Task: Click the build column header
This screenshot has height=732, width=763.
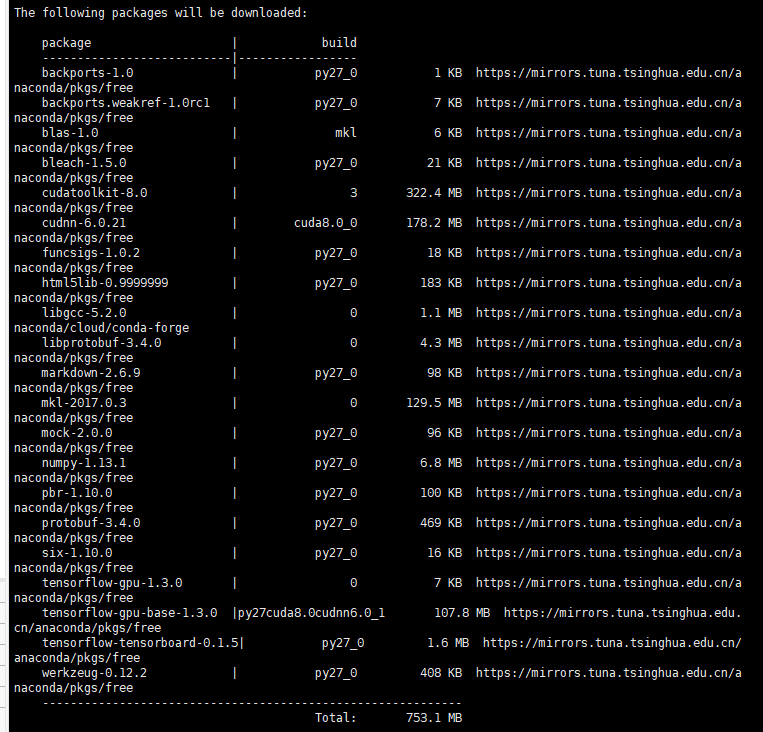Action: click(339, 43)
